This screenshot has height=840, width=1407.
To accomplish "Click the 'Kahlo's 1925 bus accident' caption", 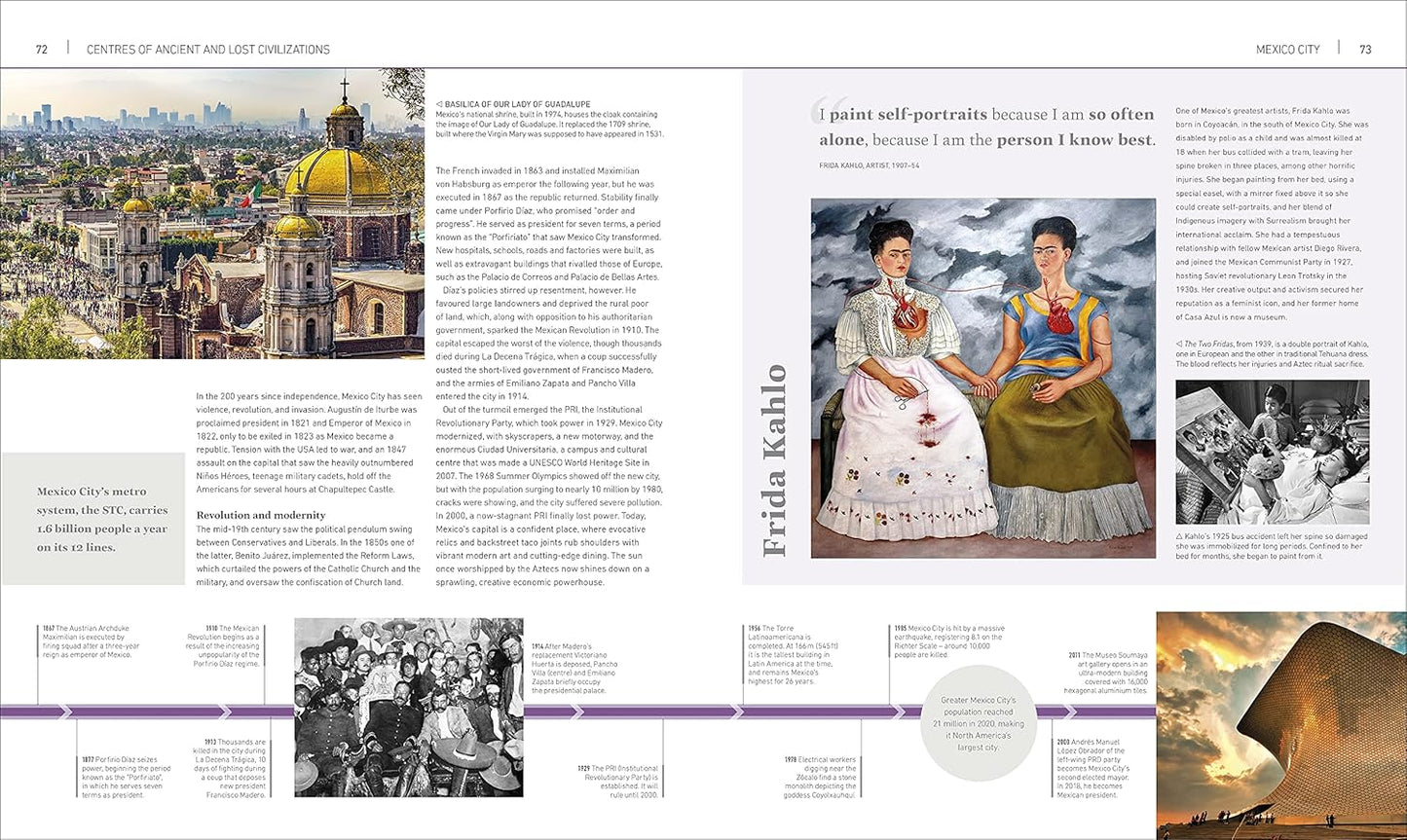I will click(1272, 546).
